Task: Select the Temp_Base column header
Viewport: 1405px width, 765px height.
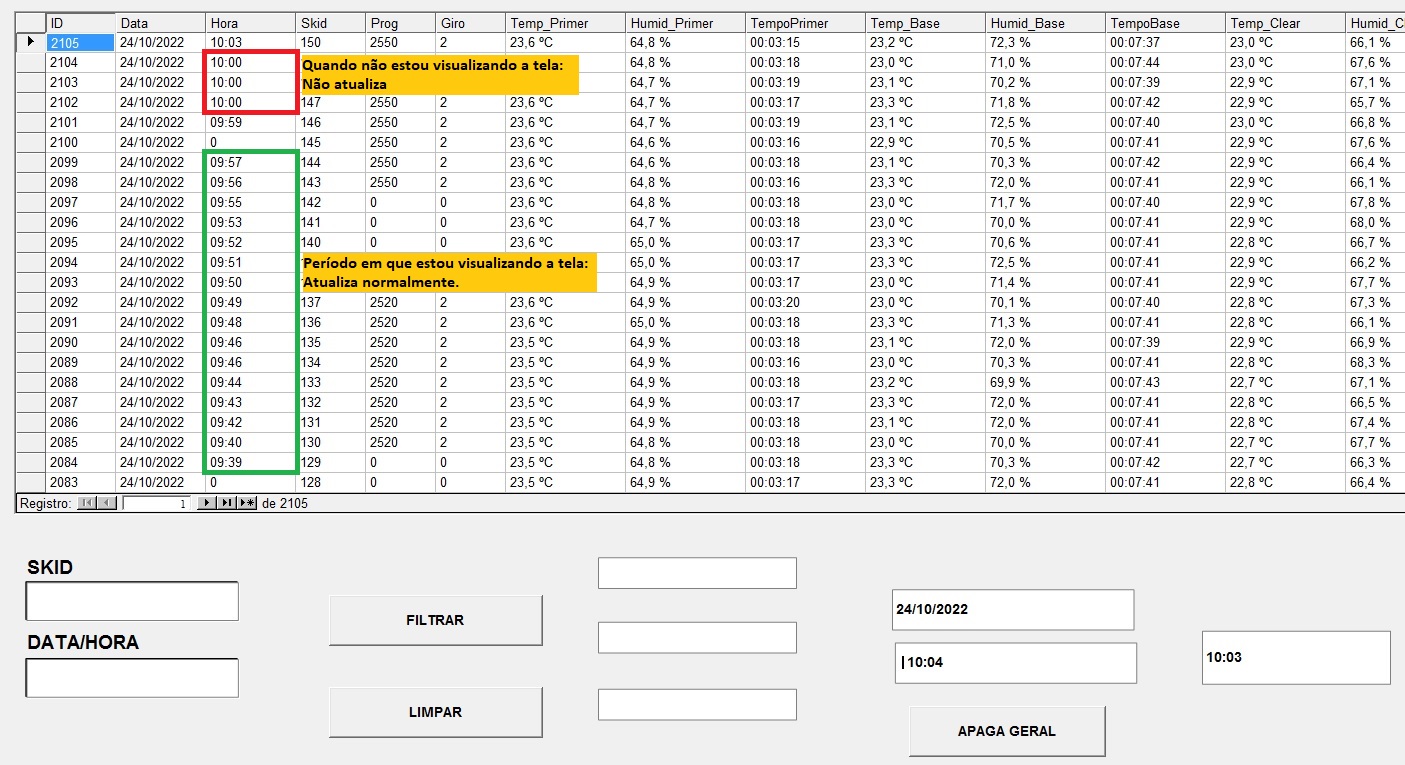Action: 925,22
